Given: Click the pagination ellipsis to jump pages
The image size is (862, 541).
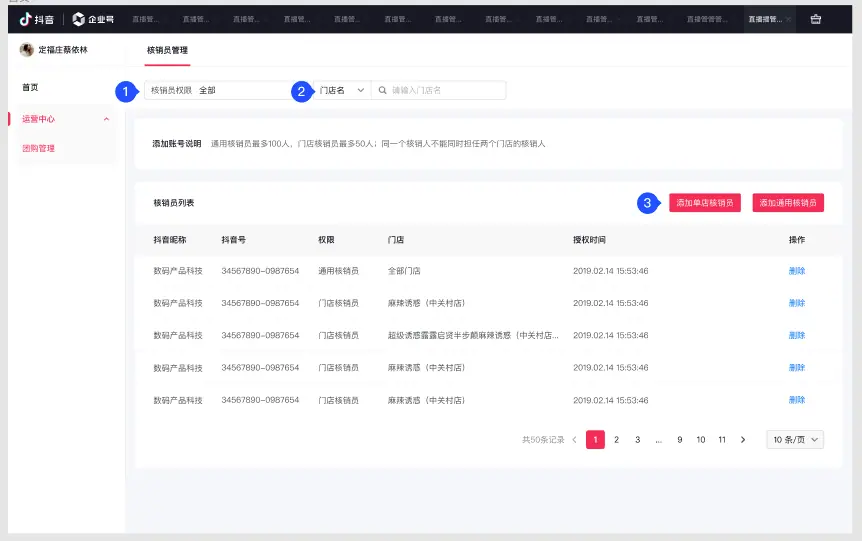Looking at the screenshot, I should click(x=659, y=440).
